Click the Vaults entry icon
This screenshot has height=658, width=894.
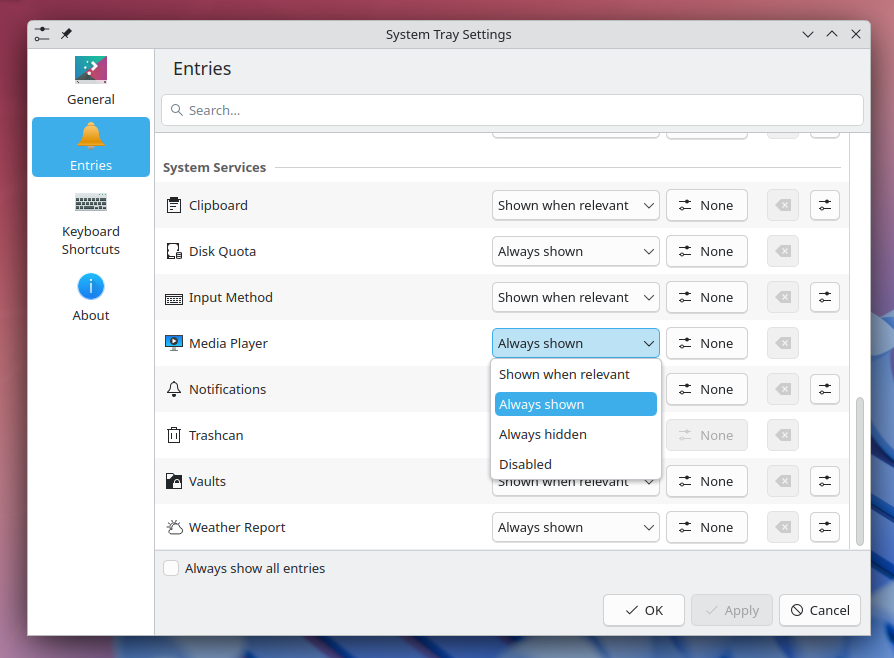pyautogui.click(x=174, y=481)
